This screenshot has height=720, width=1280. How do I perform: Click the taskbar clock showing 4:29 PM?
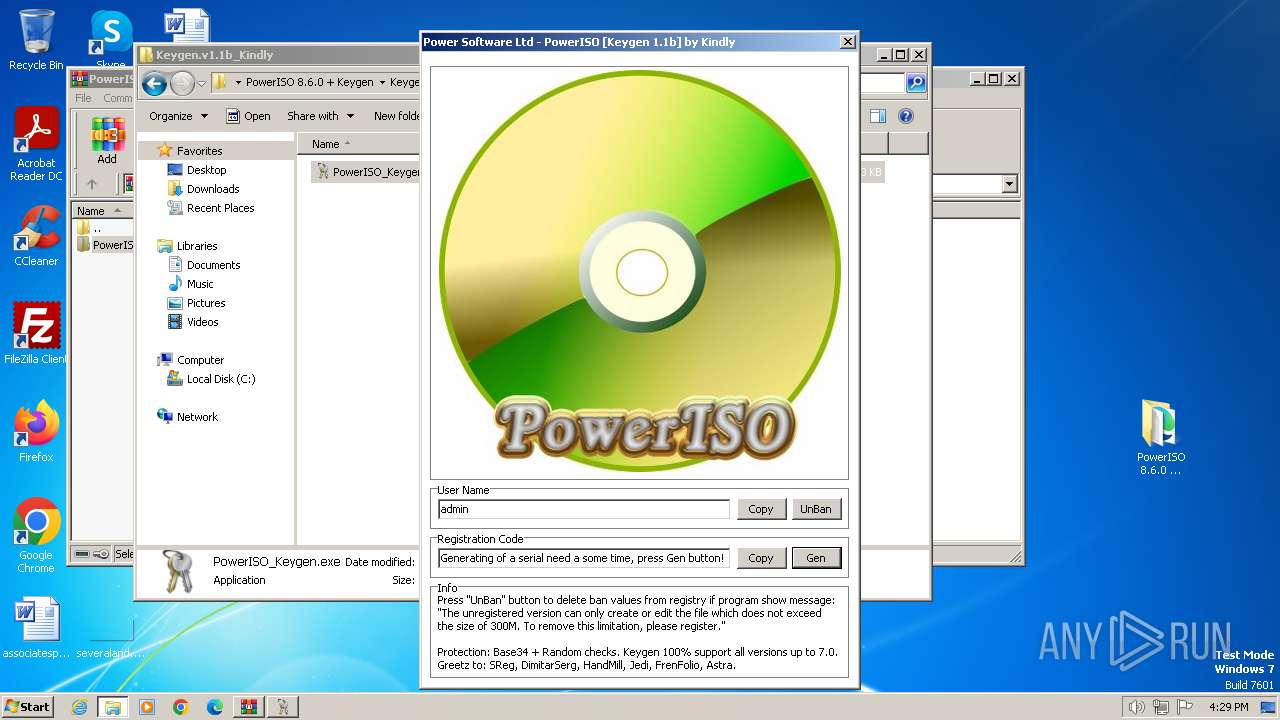point(1229,707)
